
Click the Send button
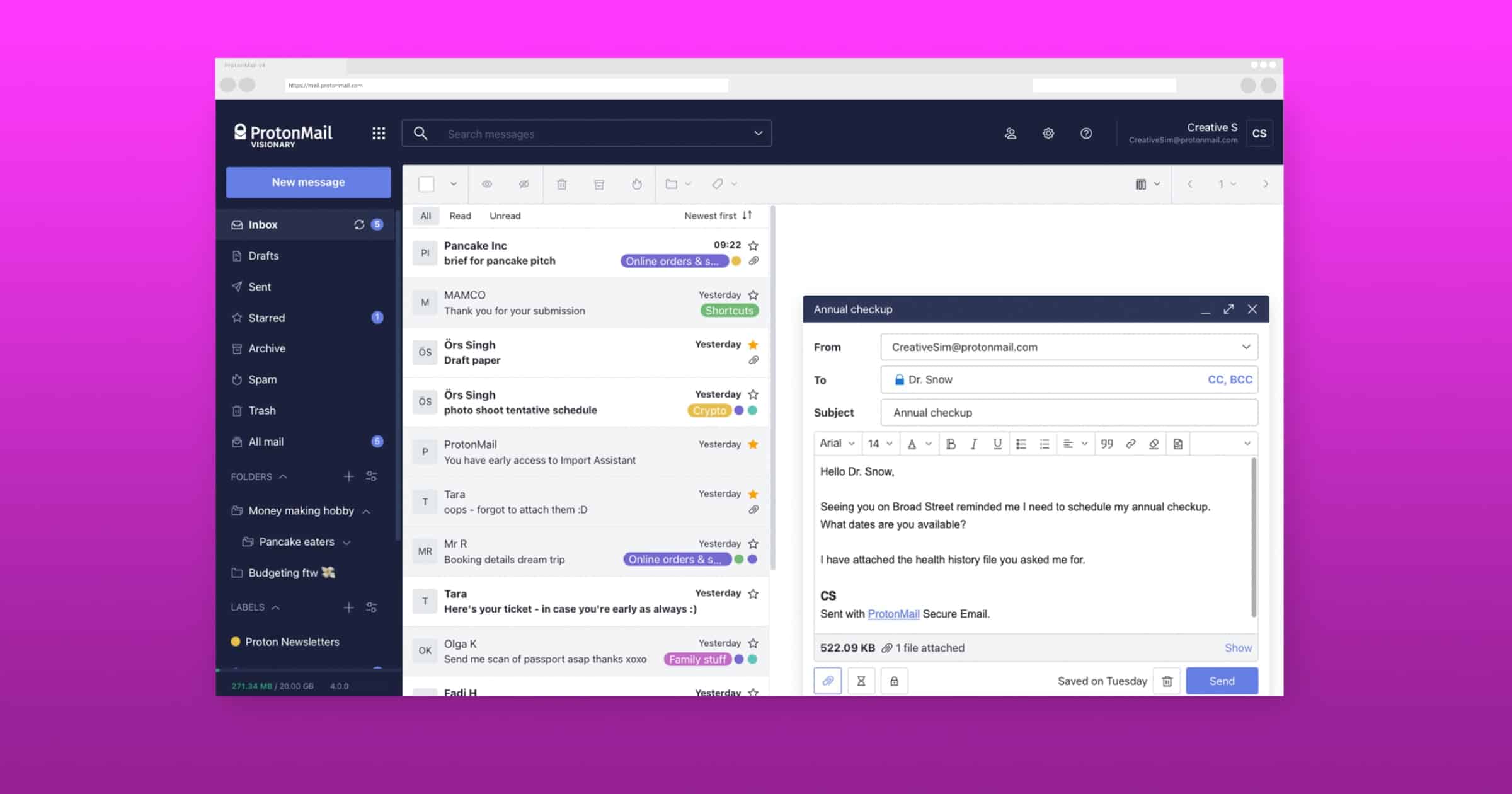1221,681
